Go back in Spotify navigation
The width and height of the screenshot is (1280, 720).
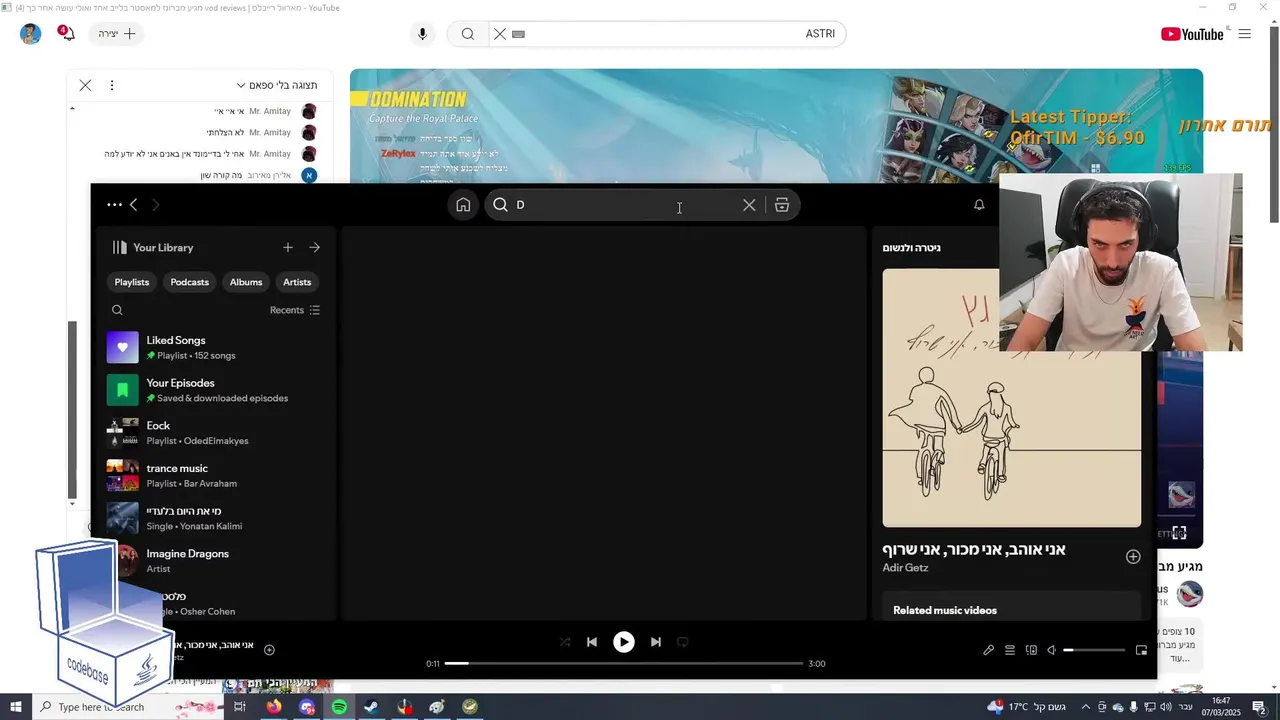pyautogui.click(x=133, y=205)
